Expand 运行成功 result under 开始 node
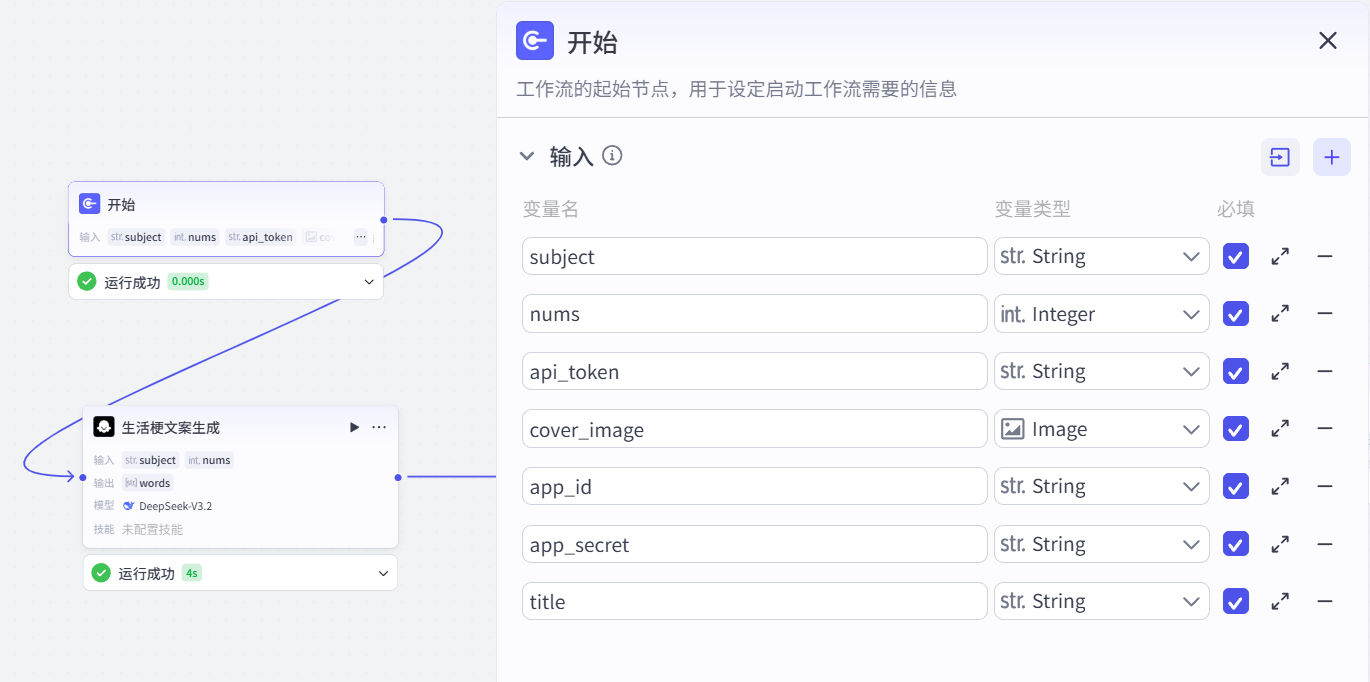 [369, 282]
